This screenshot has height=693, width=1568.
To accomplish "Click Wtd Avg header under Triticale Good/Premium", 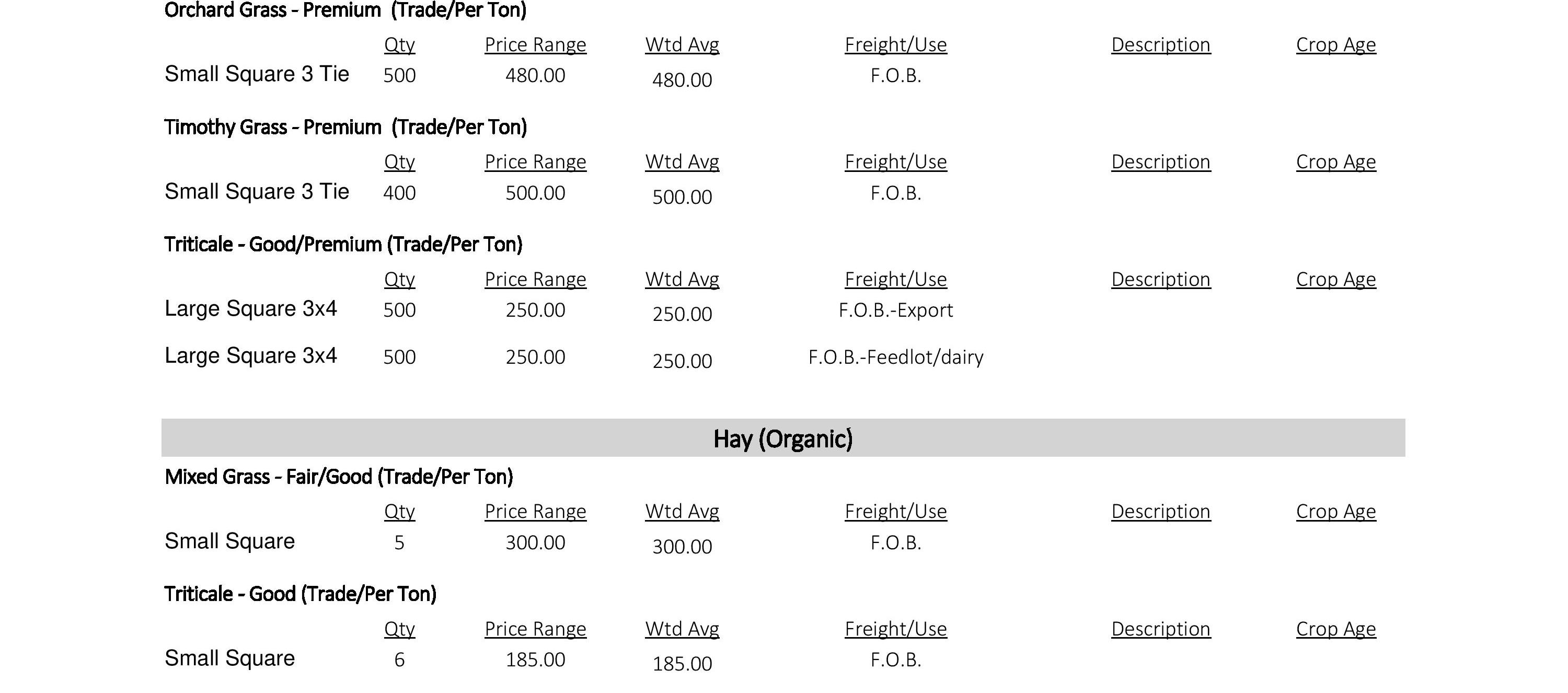I will click(x=682, y=279).
